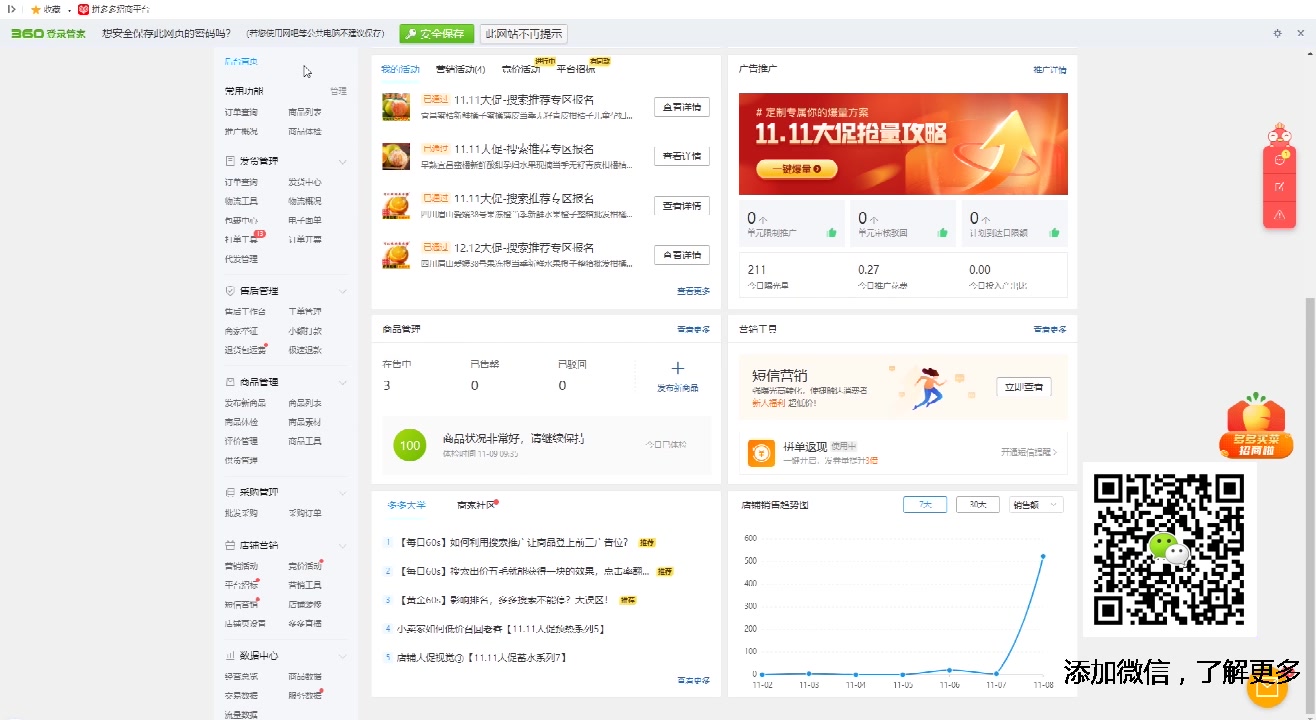Open 发布新商品 in the sidebar
The width and height of the screenshot is (1316, 720).
(x=246, y=403)
